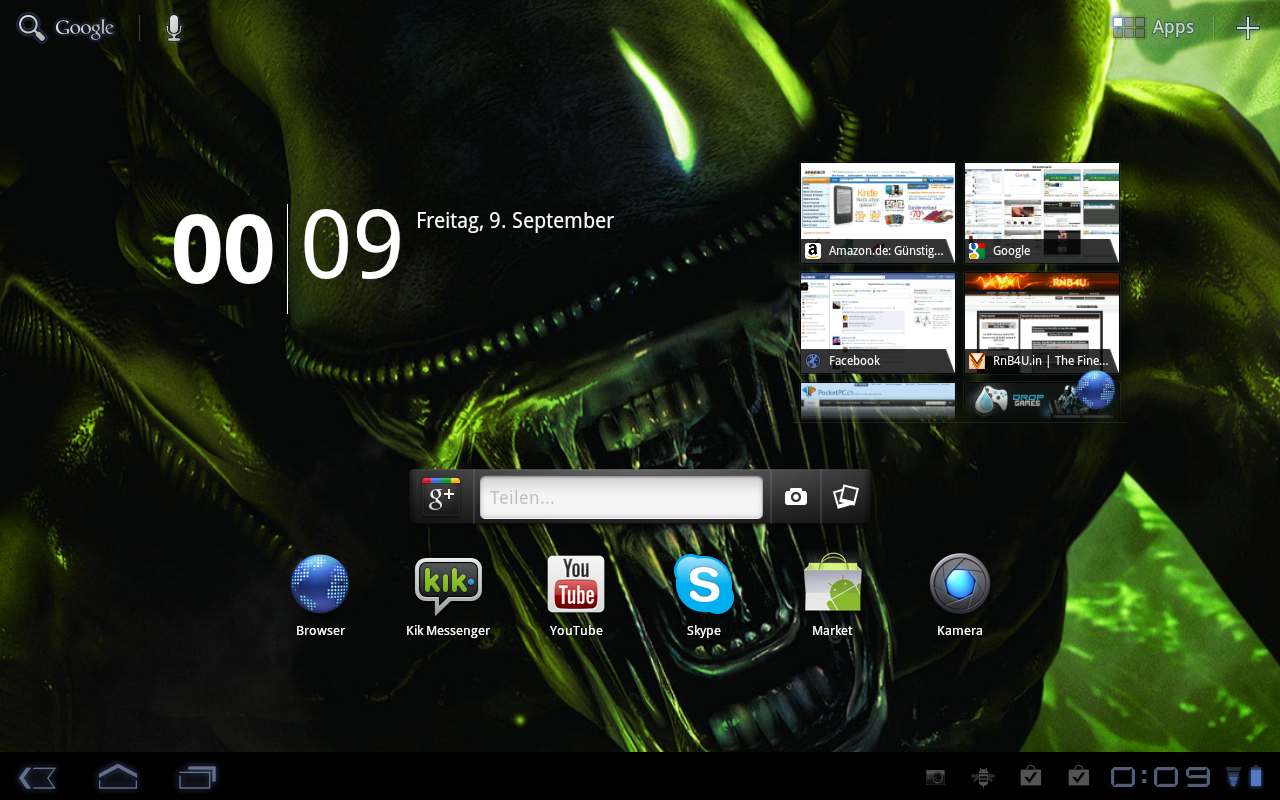Tap the system bar clock 0:09
Image resolution: width=1280 pixels, height=800 pixels.
click(1161, 777)
